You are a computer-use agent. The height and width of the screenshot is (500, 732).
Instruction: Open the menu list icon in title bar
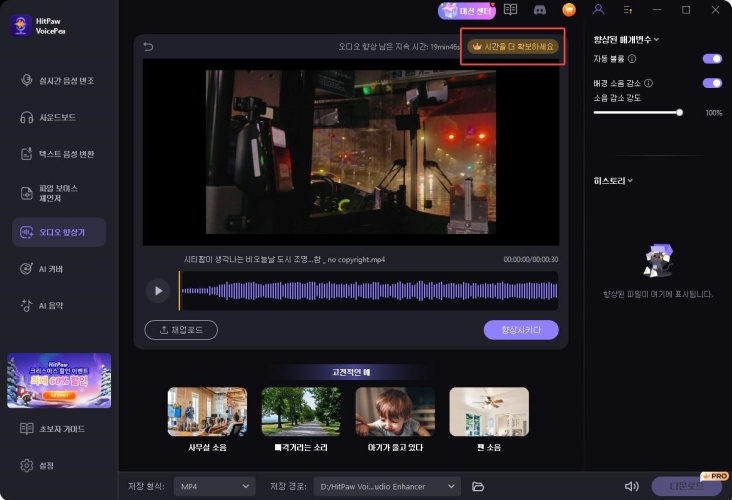click(x=627, y=10)
